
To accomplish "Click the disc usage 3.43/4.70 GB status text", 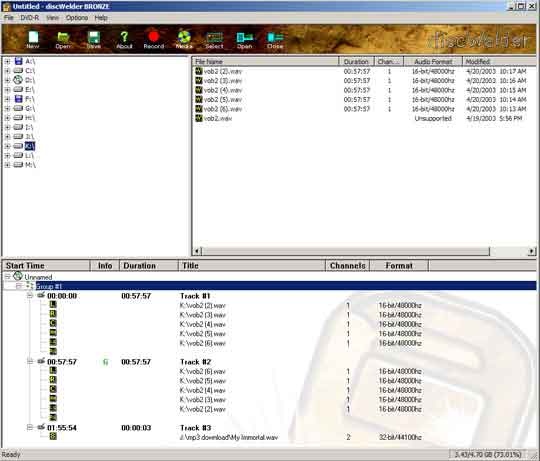I will tap(488, 454).
